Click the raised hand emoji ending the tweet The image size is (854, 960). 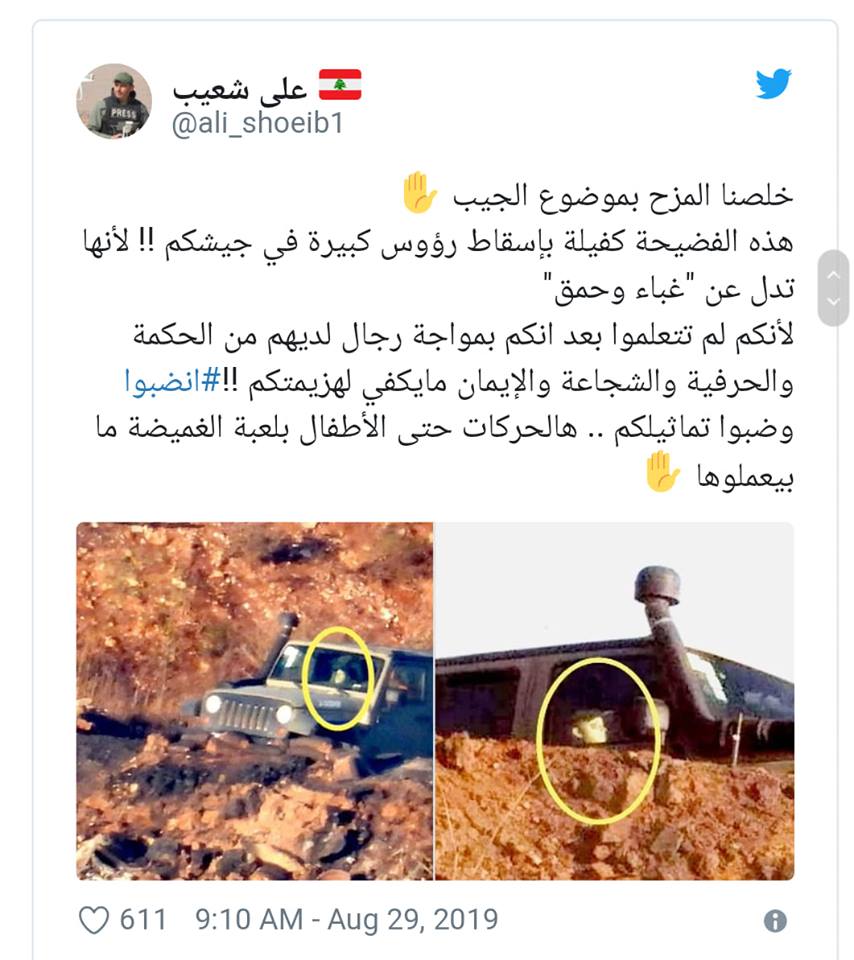pyautogui.click(x=662, y=472)
